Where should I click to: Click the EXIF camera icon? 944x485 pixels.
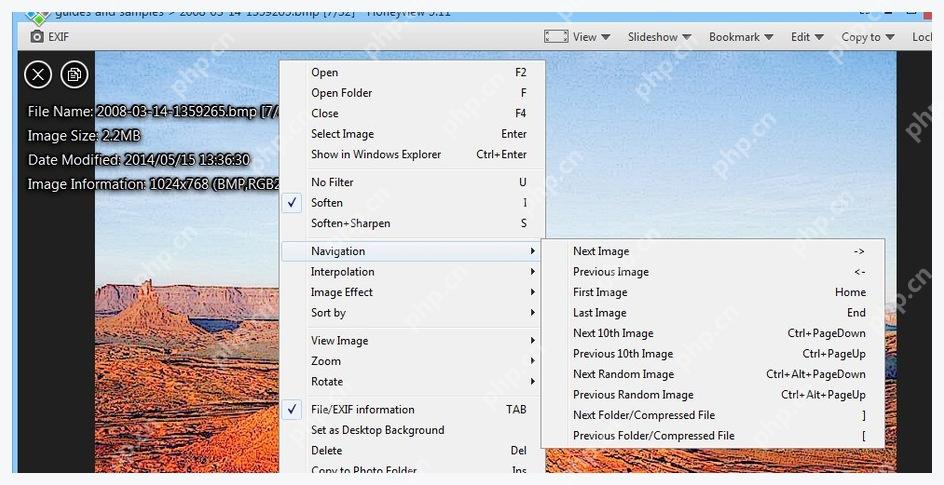point(37,37)
